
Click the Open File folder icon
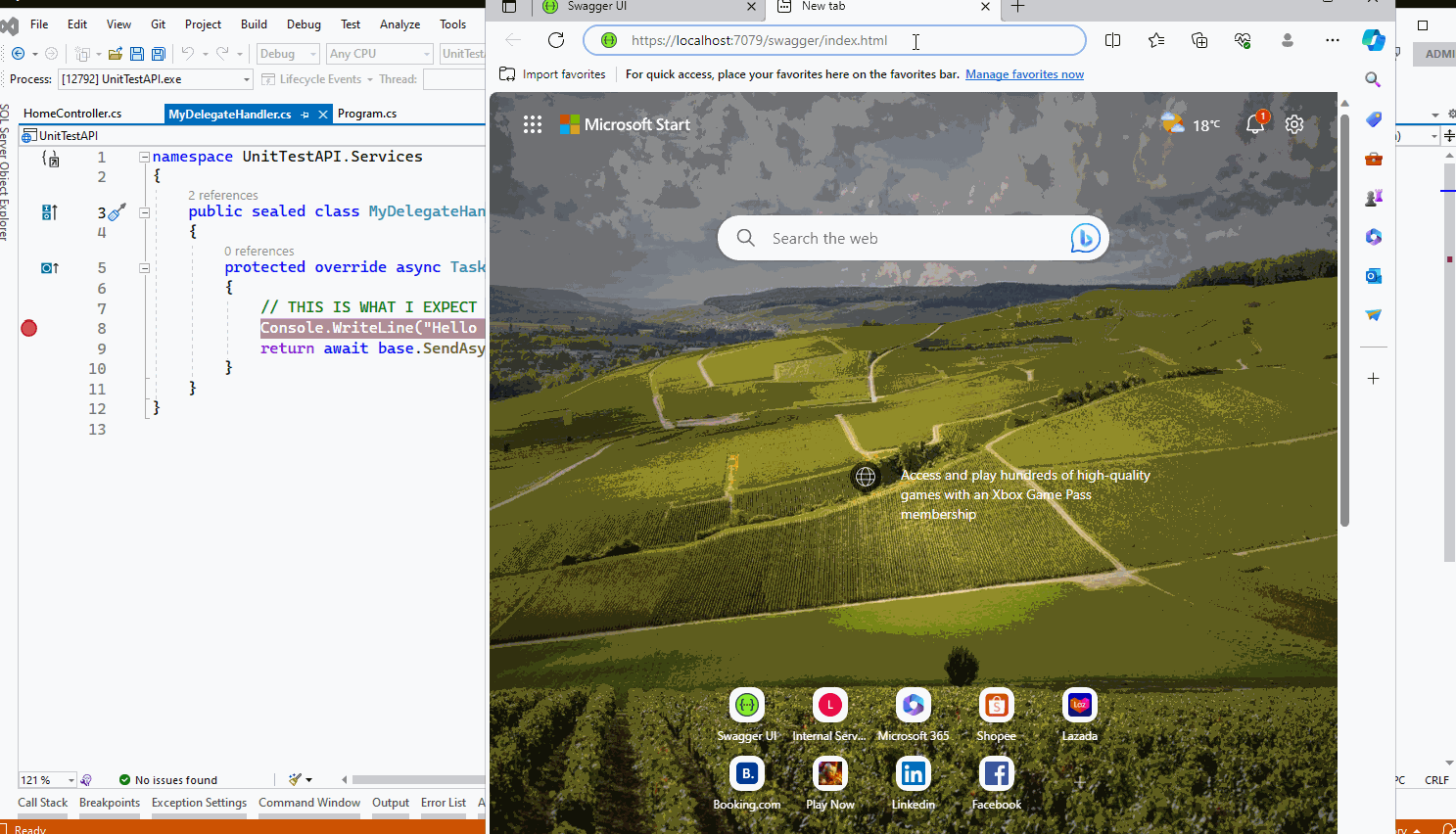pos(116,54)
